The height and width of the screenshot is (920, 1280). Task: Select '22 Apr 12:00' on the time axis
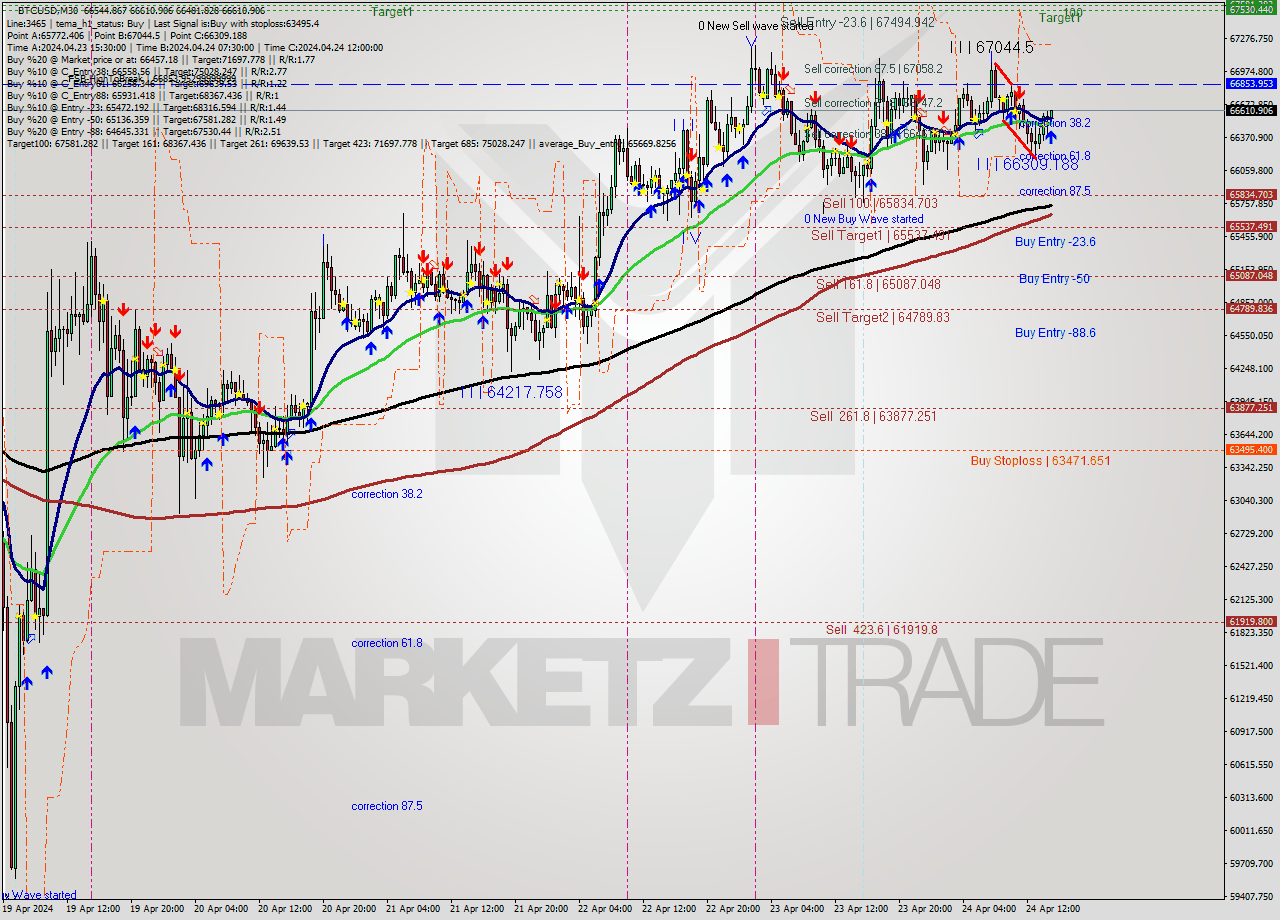pos(669,909)
